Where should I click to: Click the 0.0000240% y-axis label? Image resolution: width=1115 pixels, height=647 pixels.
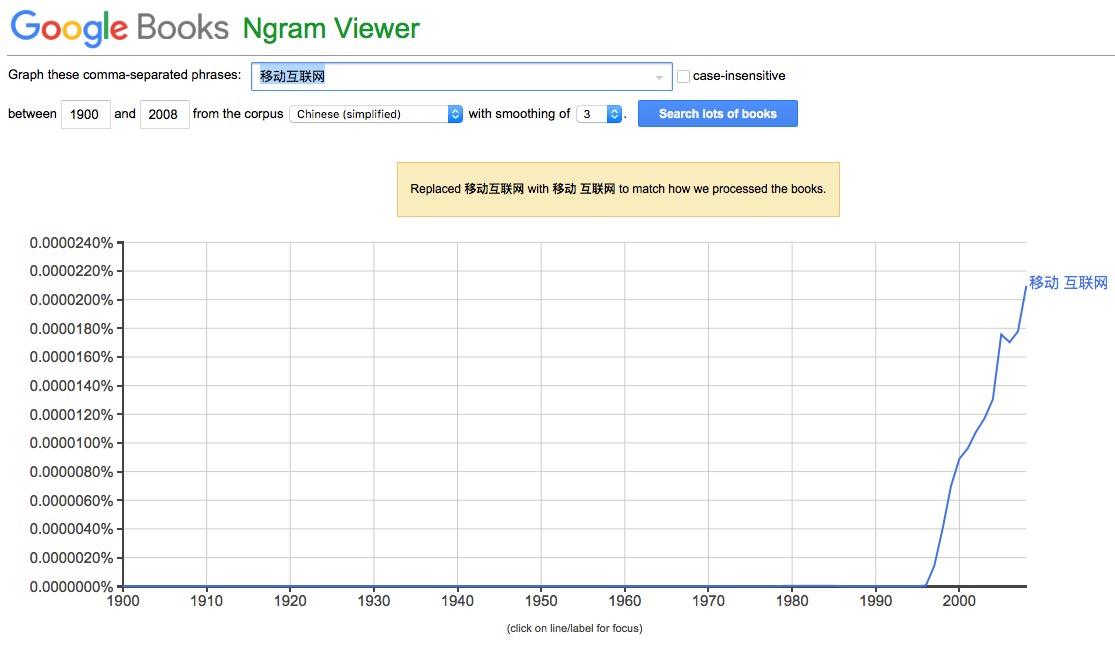71,243
